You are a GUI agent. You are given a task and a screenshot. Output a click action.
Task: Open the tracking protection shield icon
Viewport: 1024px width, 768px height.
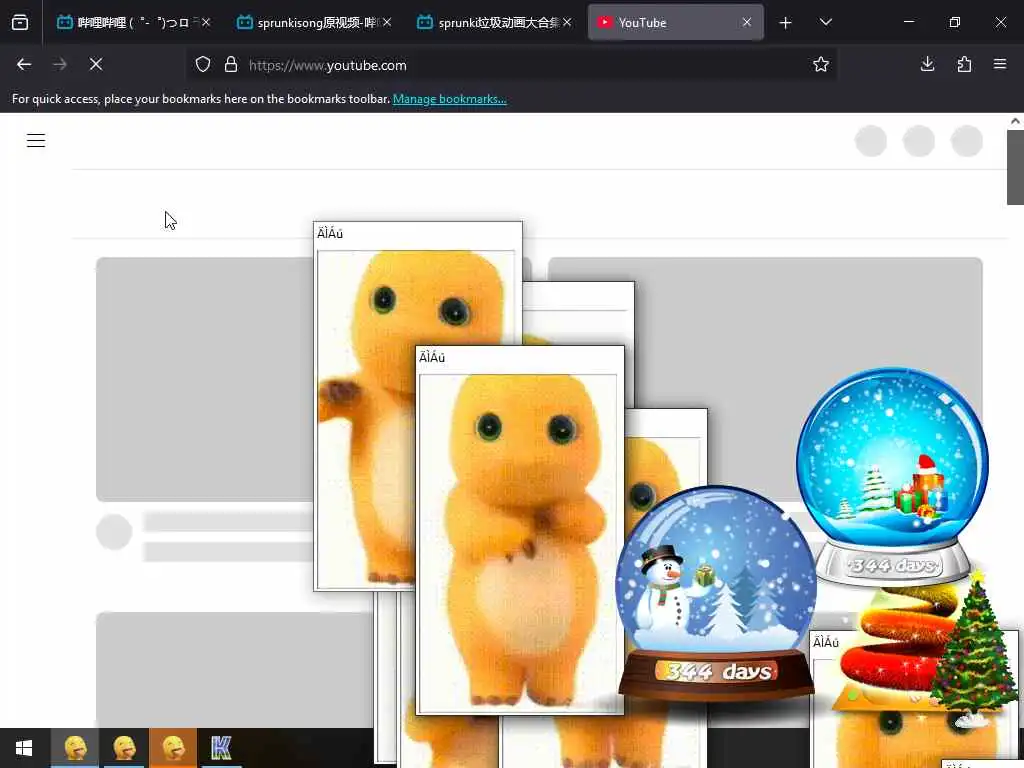[203, 65]
